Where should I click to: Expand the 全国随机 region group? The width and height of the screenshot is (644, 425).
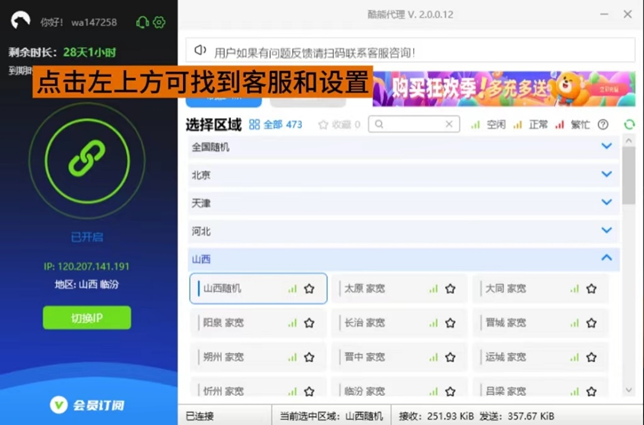point(606,146)
